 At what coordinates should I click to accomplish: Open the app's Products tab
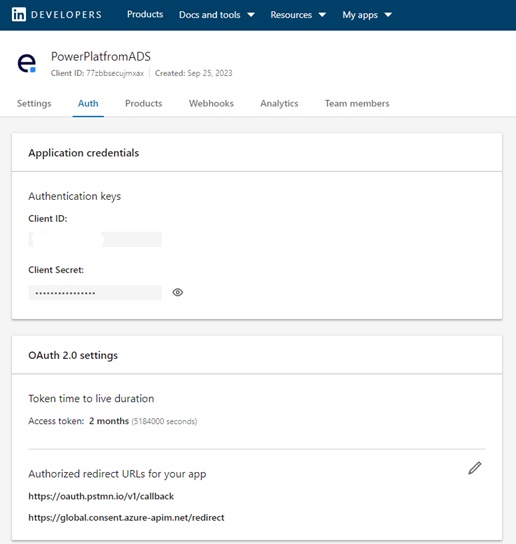tap(144, 103)
